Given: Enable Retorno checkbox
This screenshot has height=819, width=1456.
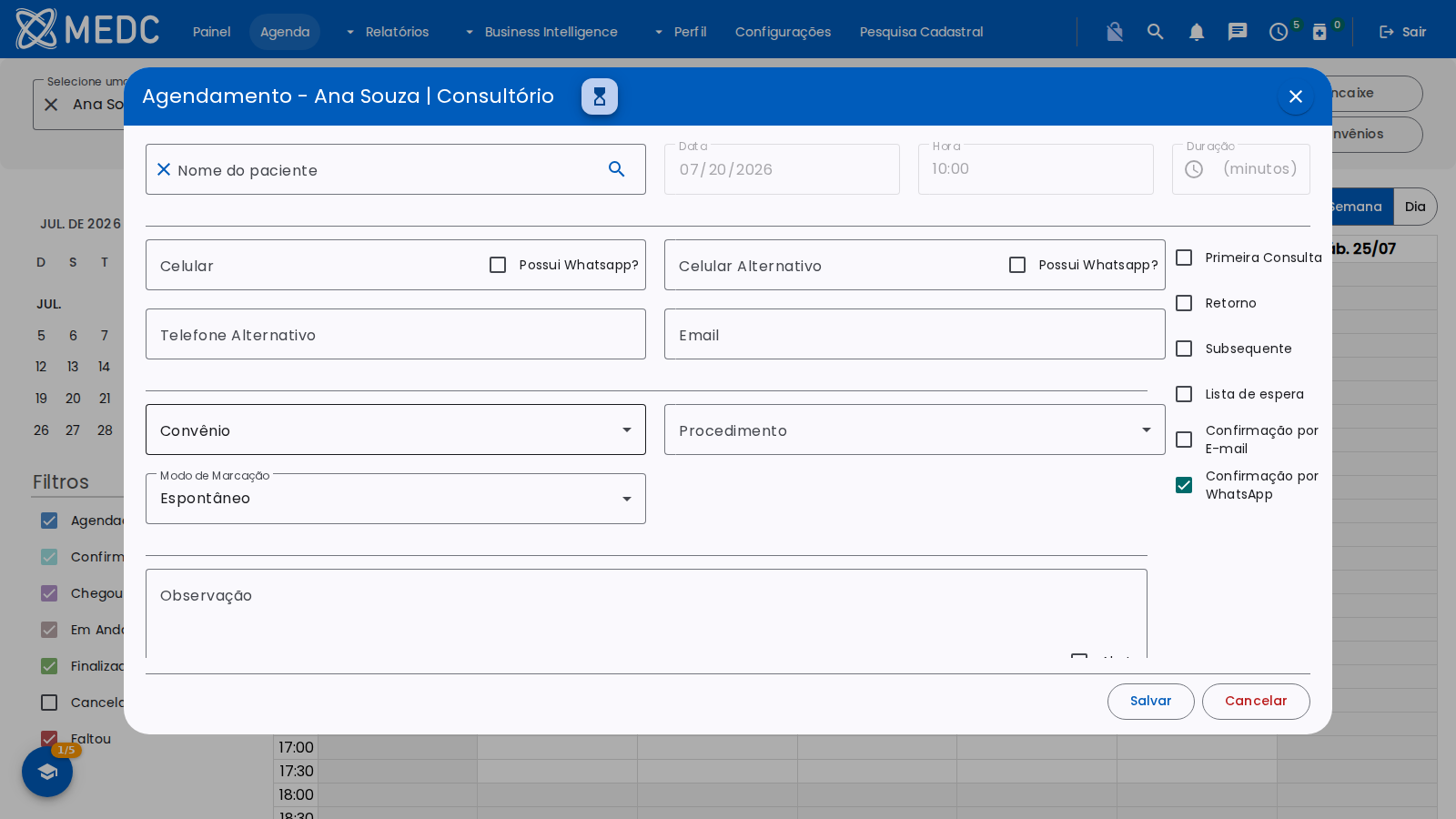Looking at the screenshot, I should point(1184,303).
